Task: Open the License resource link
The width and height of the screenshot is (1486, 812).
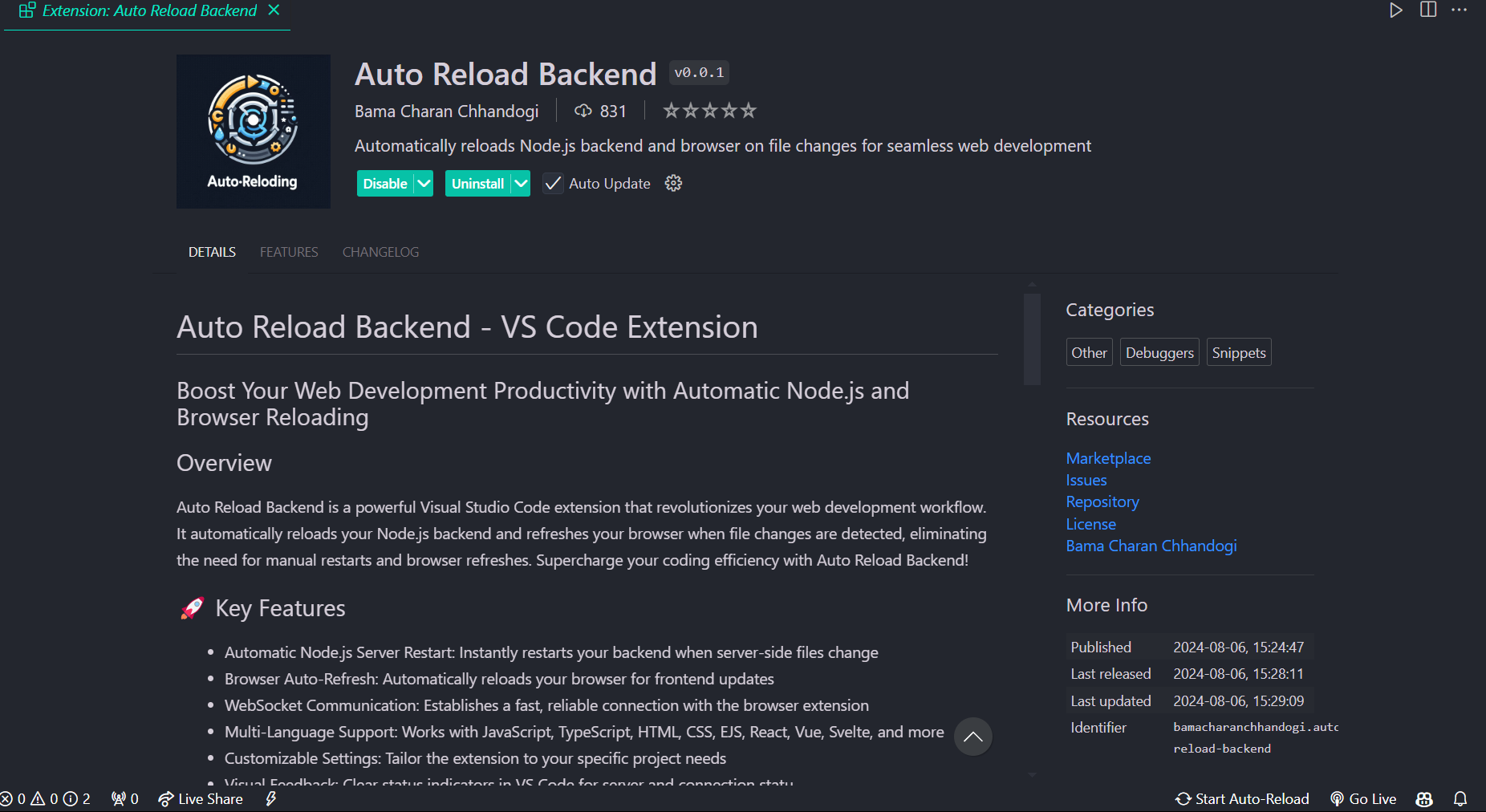Action: (x=1091, y=524)
